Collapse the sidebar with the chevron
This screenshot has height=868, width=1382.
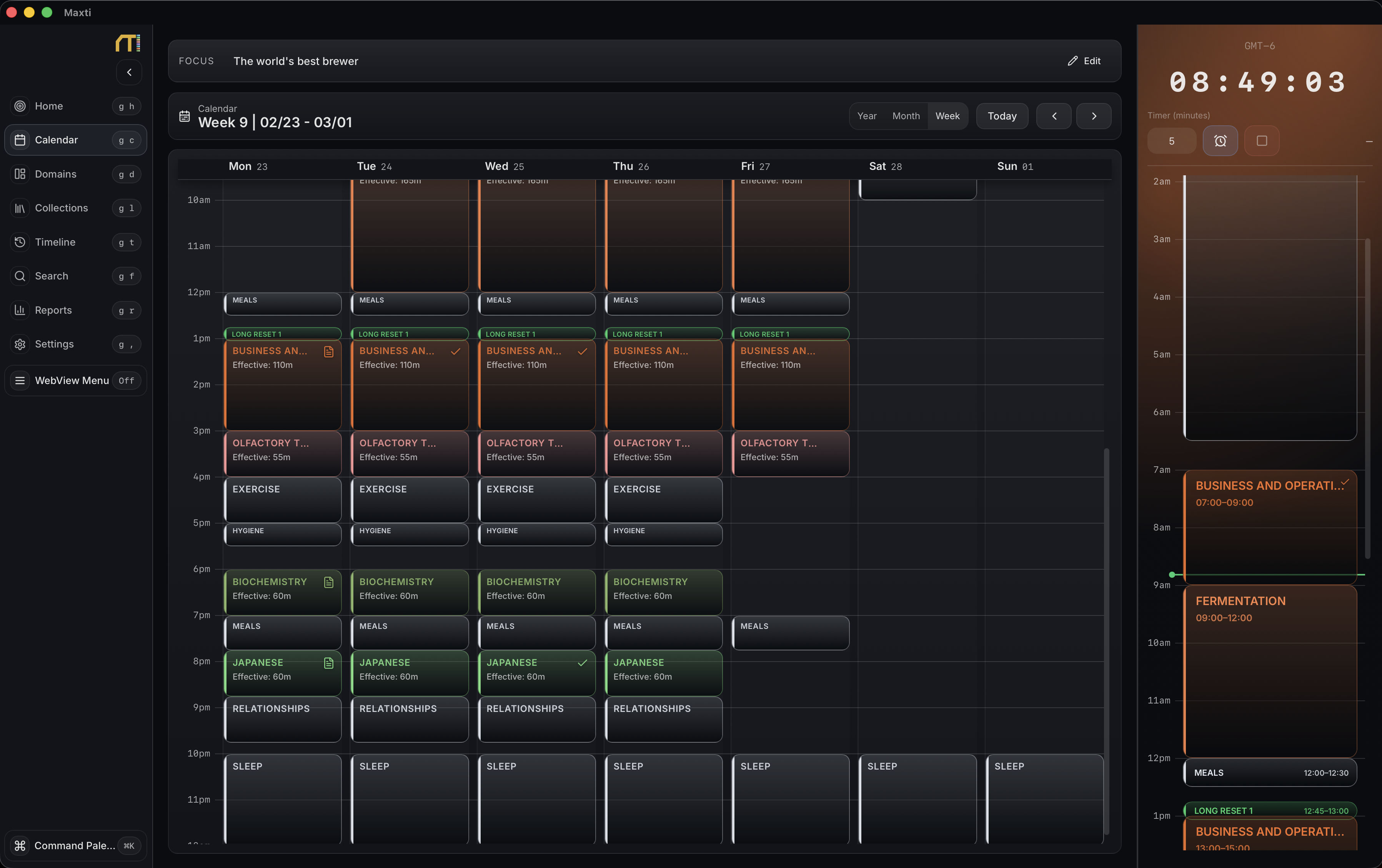coord(129,72)
